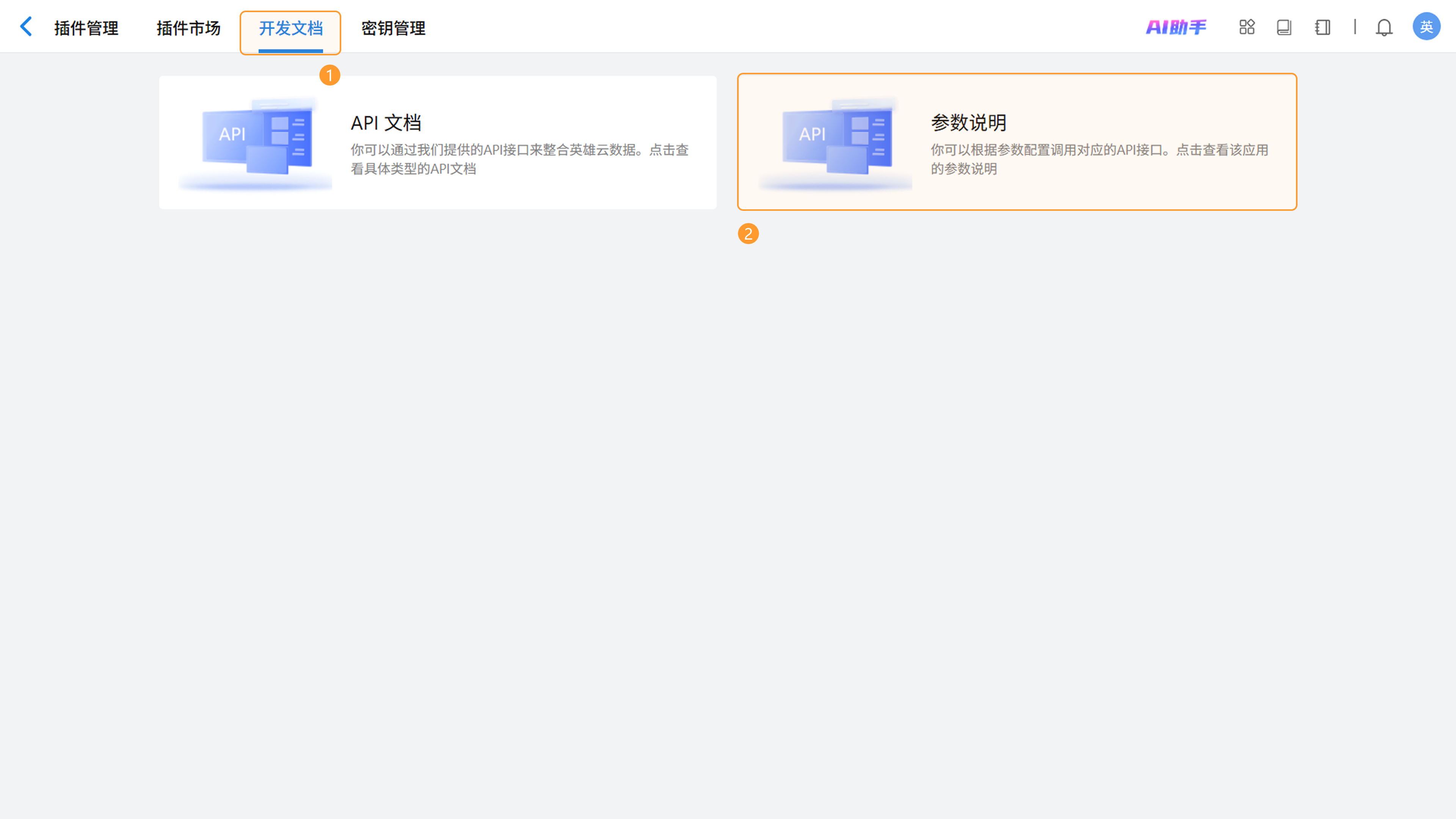This screenshot has width=1456, height=819.
Task: Click the book icon in header
Action: 1284,27
